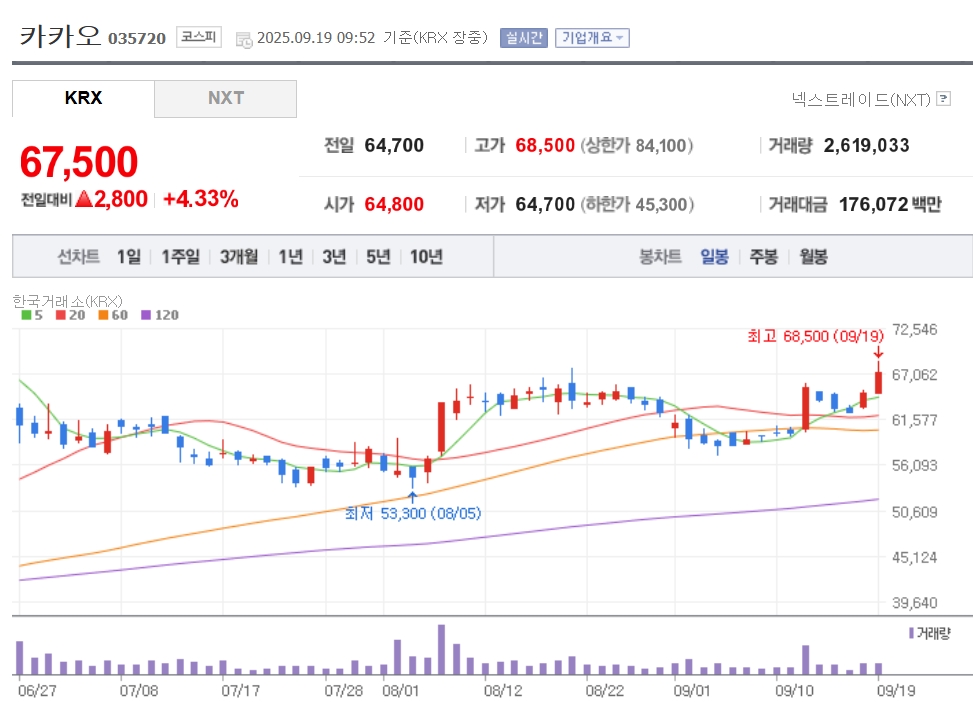Click the purple 120-day moving average marker
This screenshot has width=973, height=702.
tap(146, 315)
